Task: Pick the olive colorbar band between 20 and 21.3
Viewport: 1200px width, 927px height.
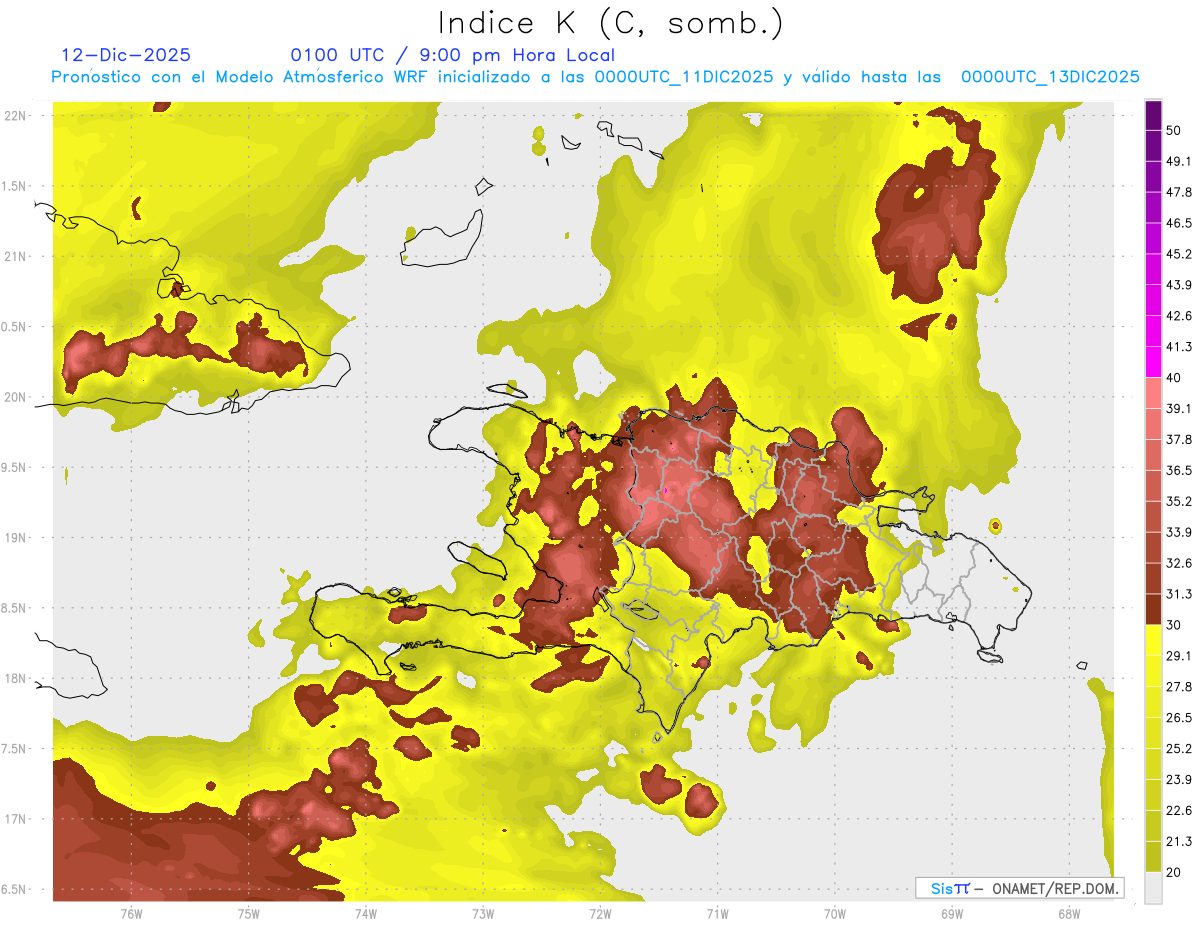Action: [1153, 856]
